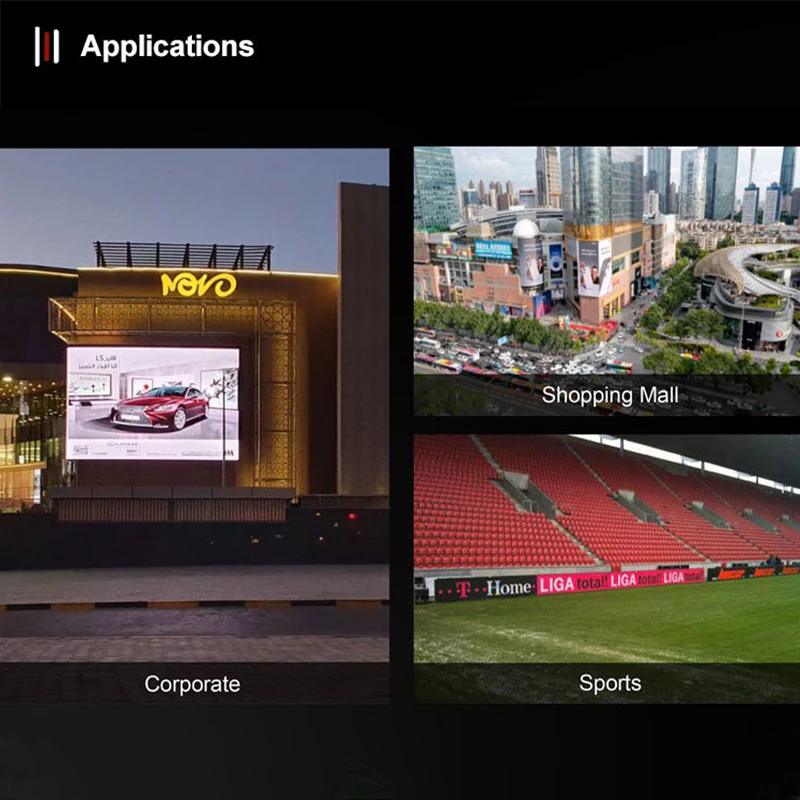Open the Sports stadium photo

point(607,569)
